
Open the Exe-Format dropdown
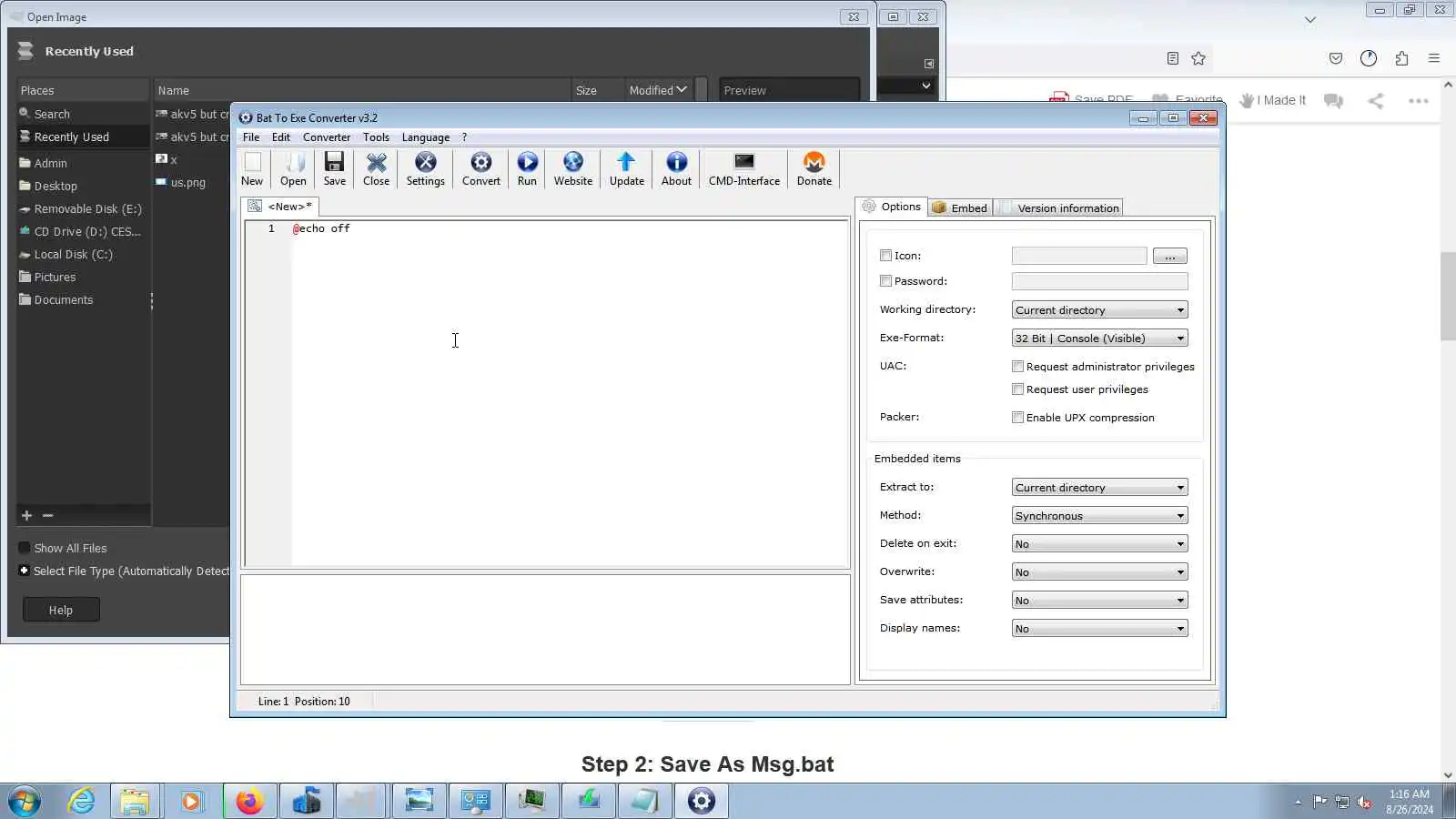coord(1099,339)
